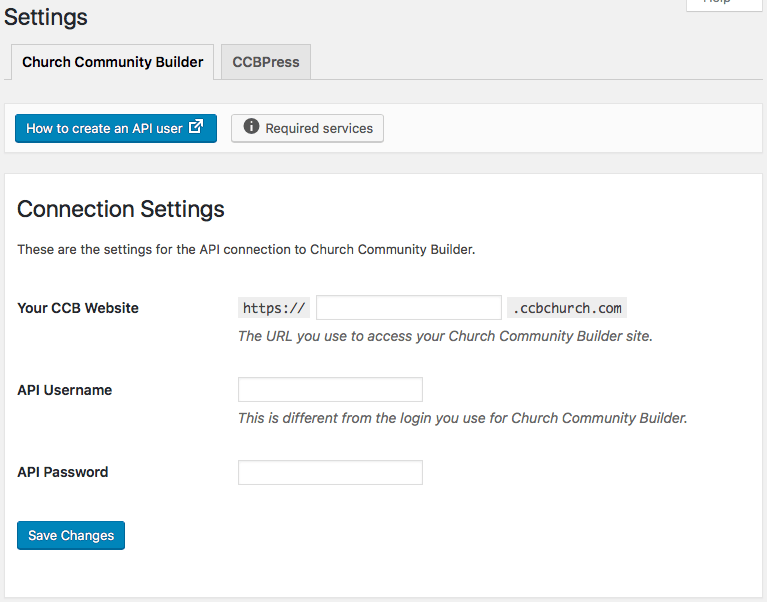
Task: Click external link icon on API user button
Action: click(196, 127)
